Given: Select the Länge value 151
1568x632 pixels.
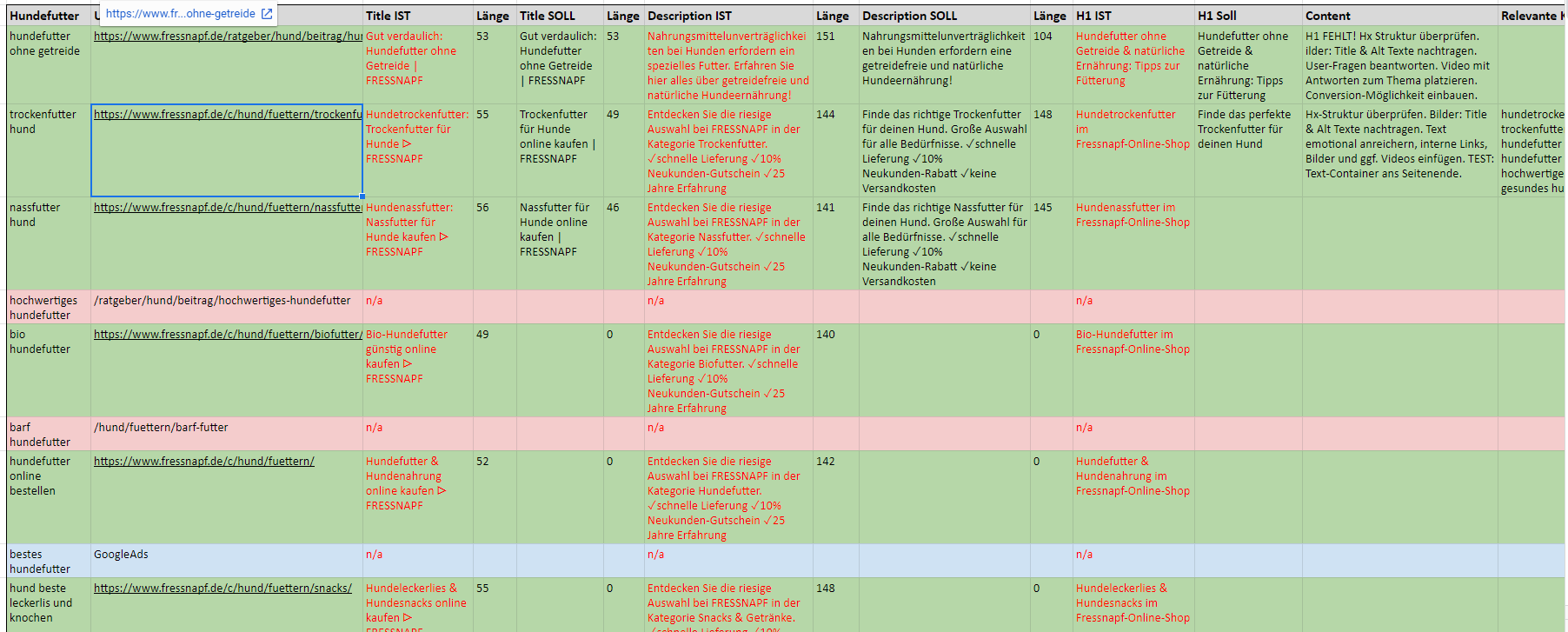Looking at the screenshot, I should point(836,65).
